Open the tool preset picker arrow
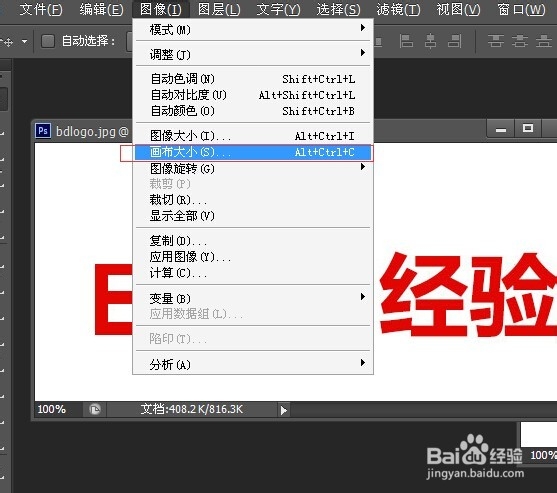Viewport: 557px width, 493px height. [24, 42]
